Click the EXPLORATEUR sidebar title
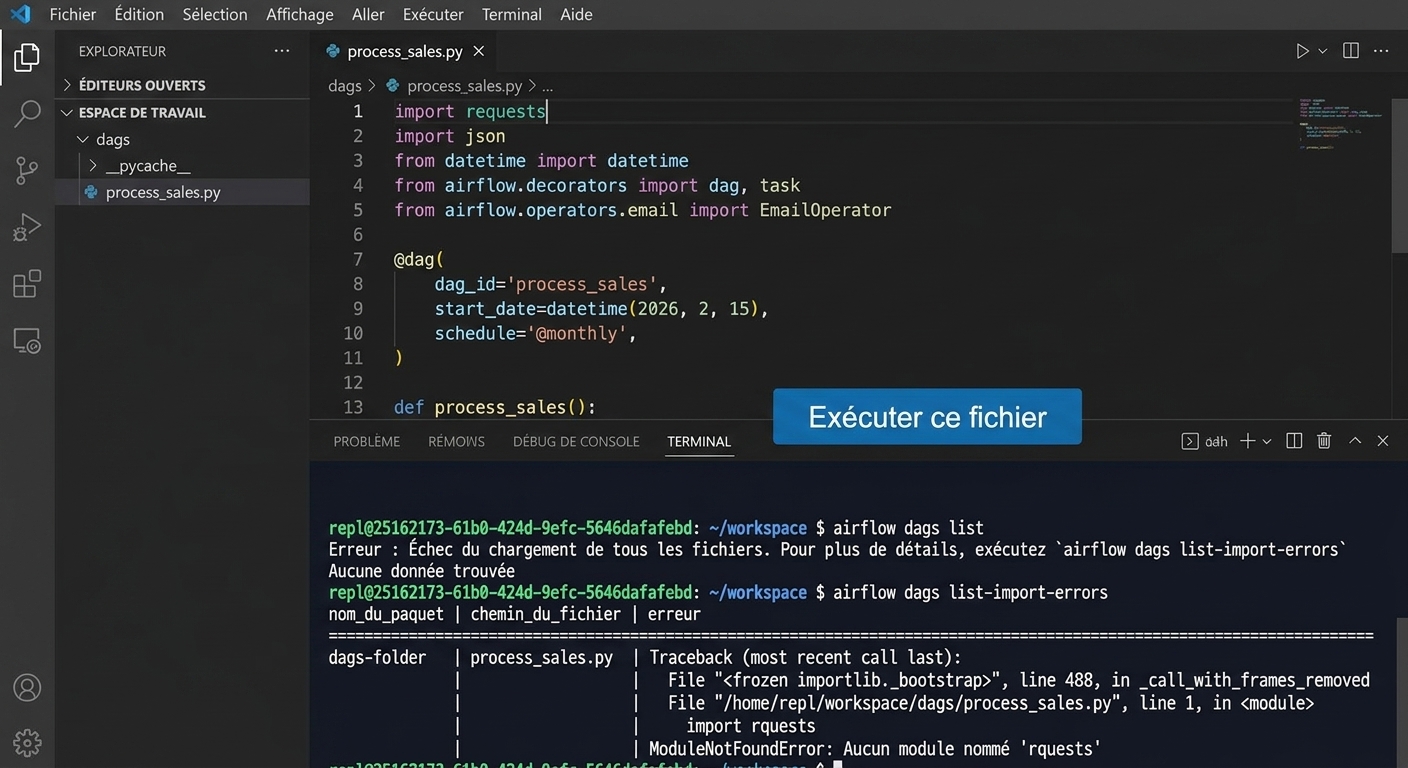Viewport: 1408px width, 768px height. coord(122,51)
